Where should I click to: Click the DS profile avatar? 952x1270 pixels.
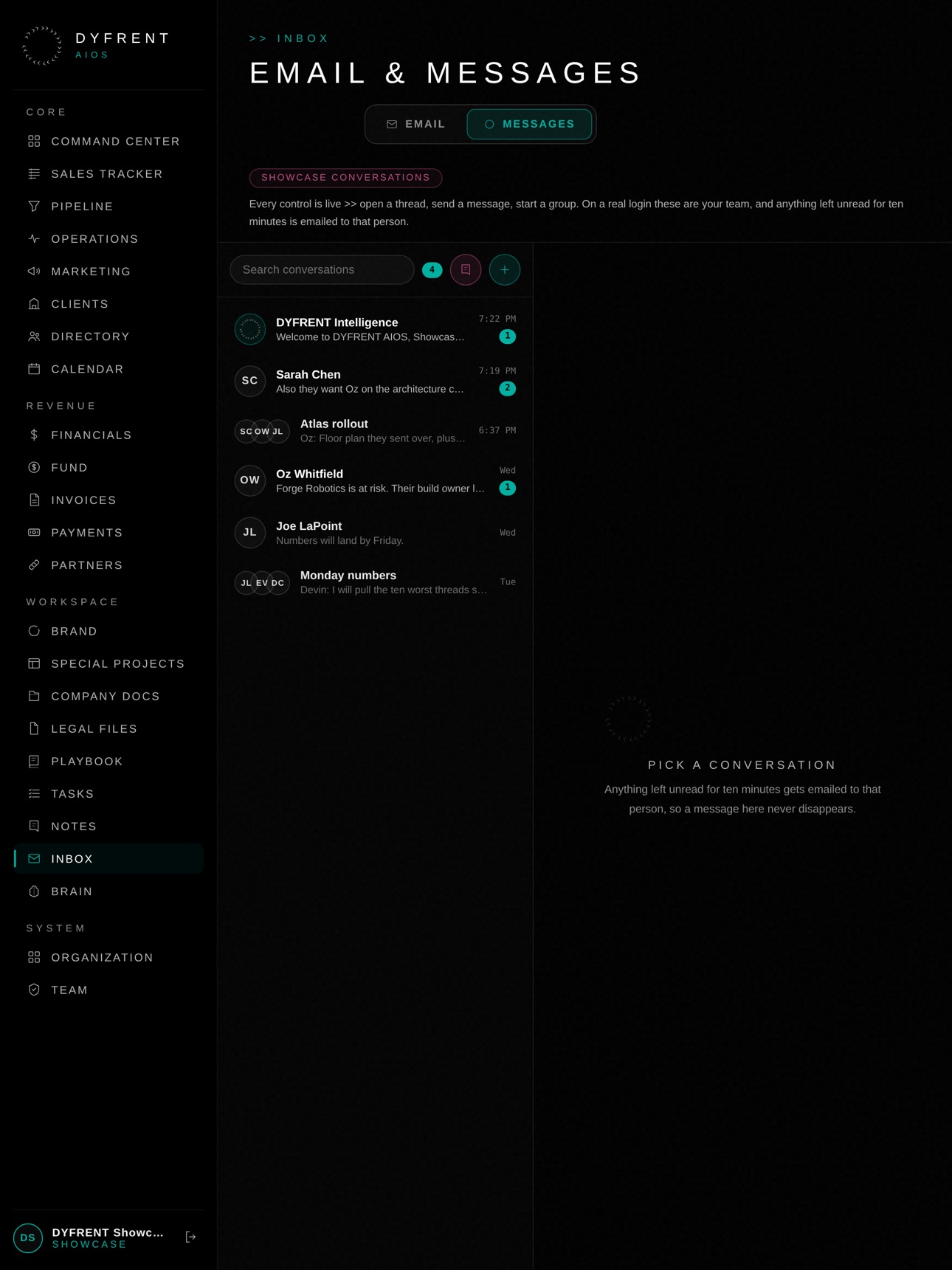[x=28, y=1238]
